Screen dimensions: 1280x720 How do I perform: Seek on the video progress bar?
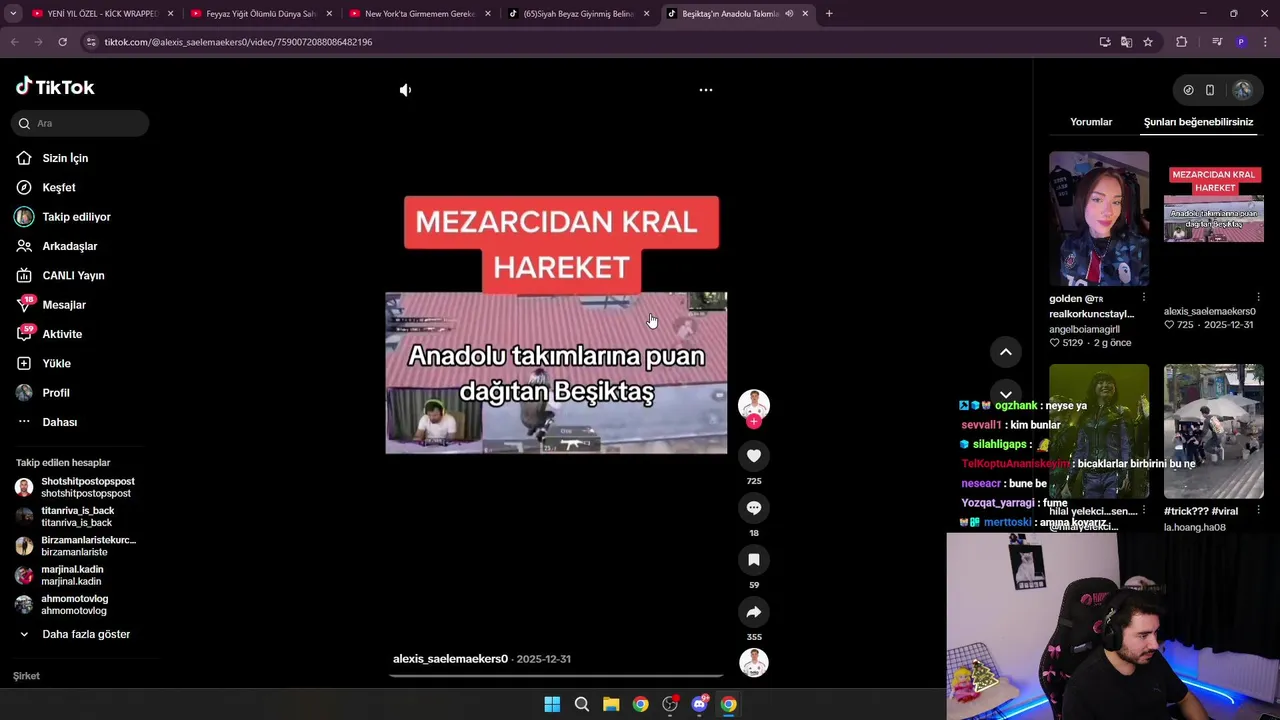pos(556,676)
